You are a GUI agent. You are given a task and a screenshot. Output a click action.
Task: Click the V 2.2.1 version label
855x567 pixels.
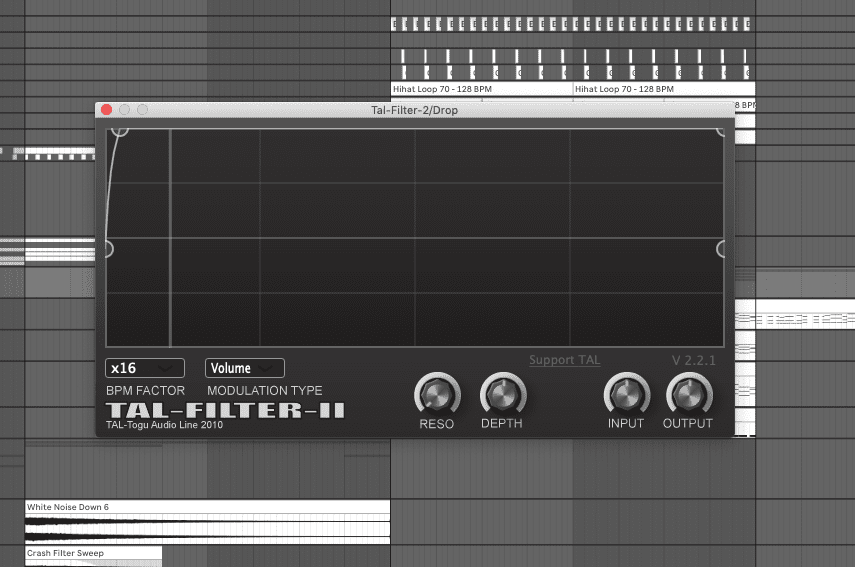(693, 360)
